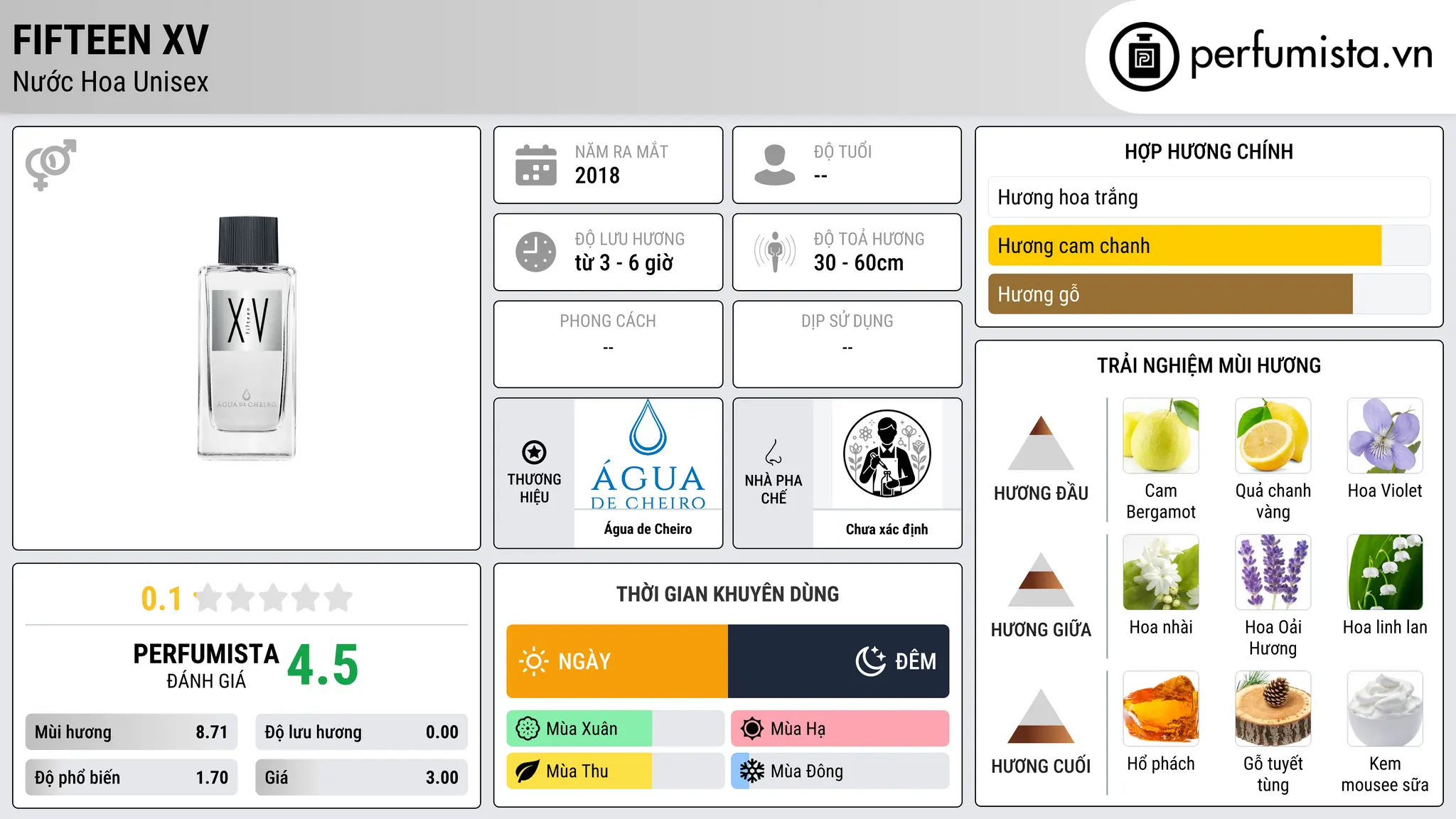This screenshot has height=819, width=1456.
Task: Click the nose icon above Nhà pha chế
Action: (x=773, y=452)
